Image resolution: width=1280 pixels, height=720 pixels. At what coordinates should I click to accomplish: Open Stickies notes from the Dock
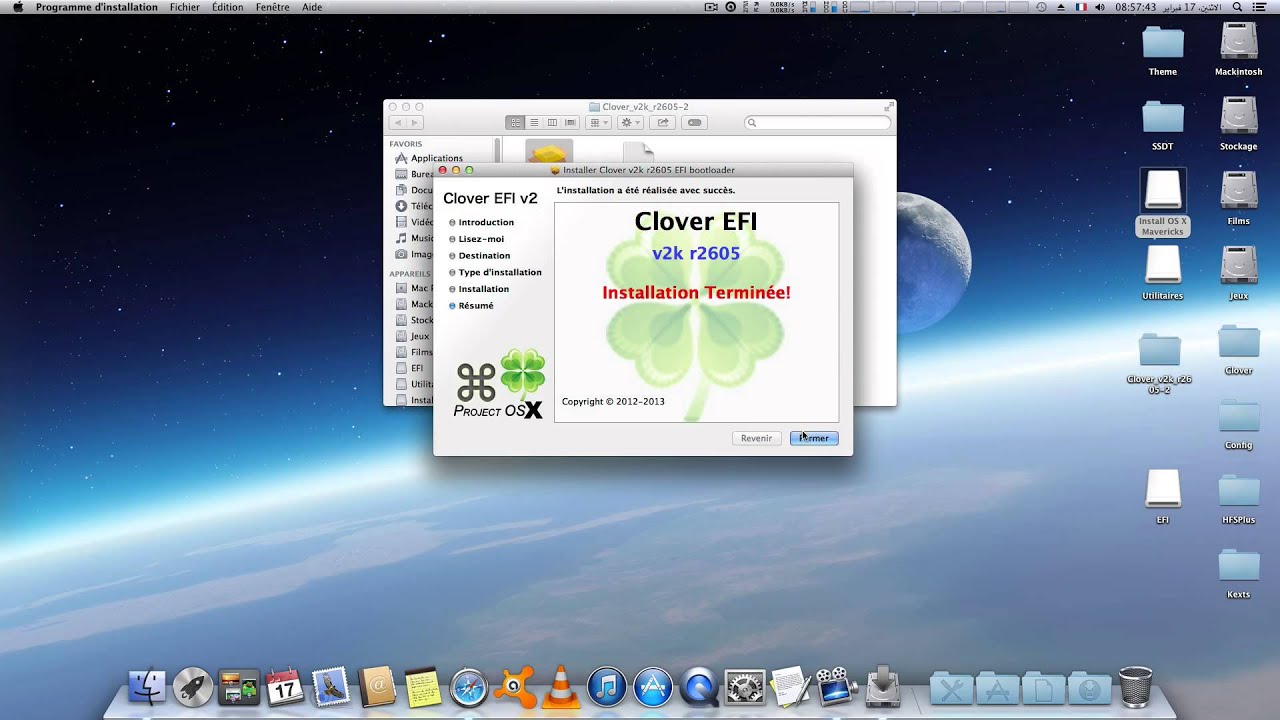coord(423,687)
